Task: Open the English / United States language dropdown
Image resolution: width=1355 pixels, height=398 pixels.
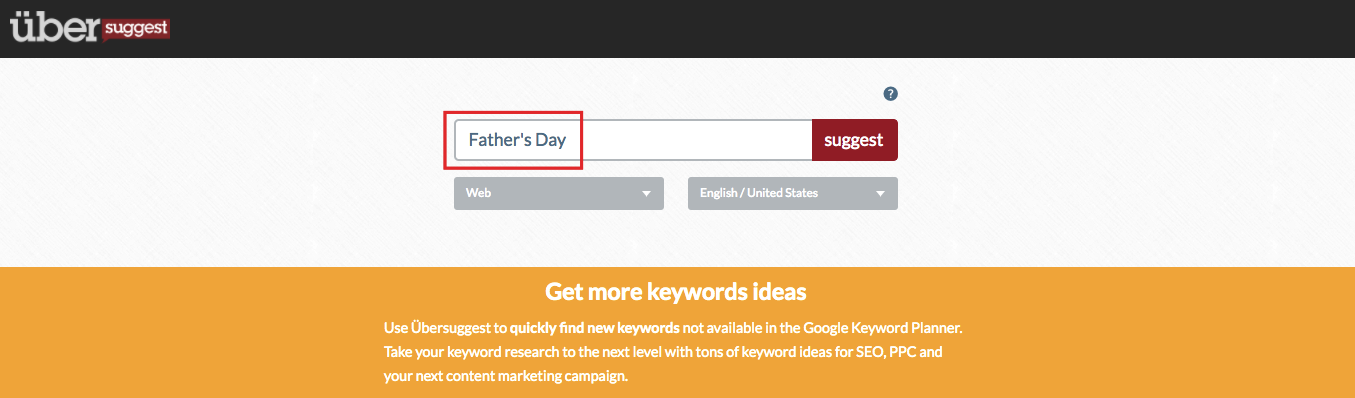Action: pos(793,193)
